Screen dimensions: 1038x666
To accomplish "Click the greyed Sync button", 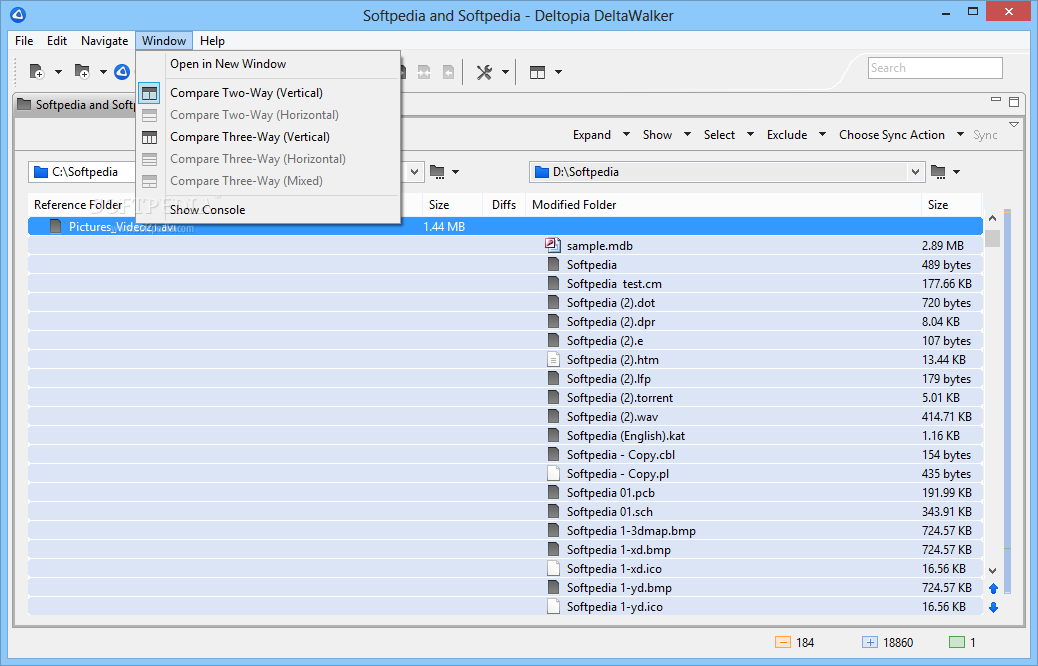I will coord(985,134).
